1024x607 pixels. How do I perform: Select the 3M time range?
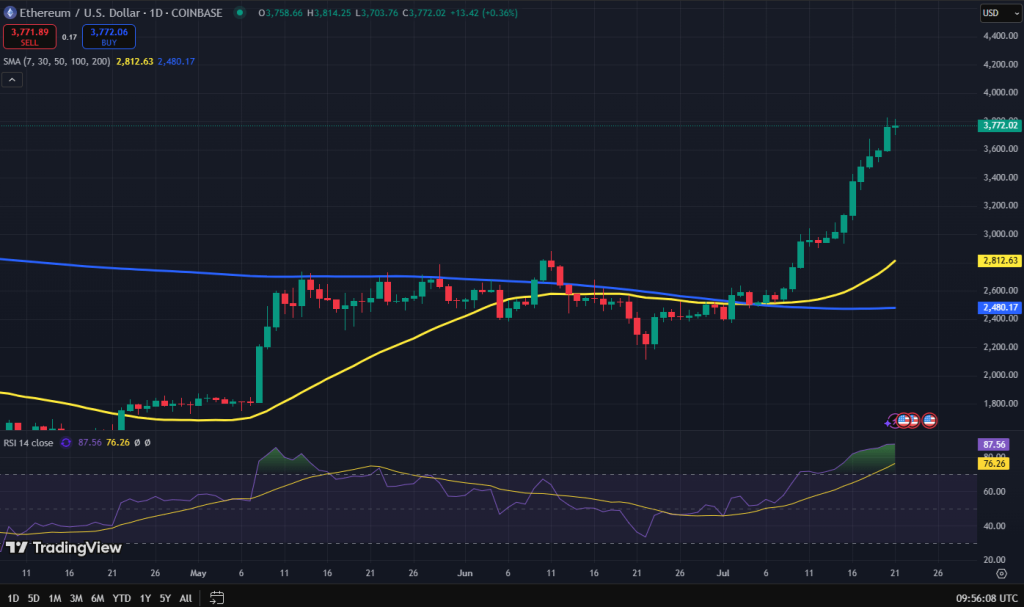[76, 598]
